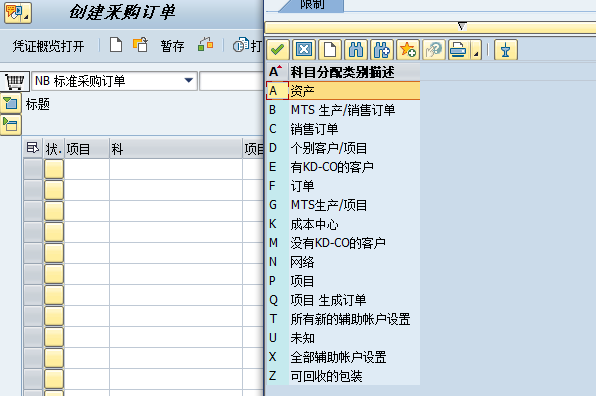The width and height of the screenshot is (596, 396).
Task: Click the blank page icon in popup toolbar
Action: coord(330,50)
